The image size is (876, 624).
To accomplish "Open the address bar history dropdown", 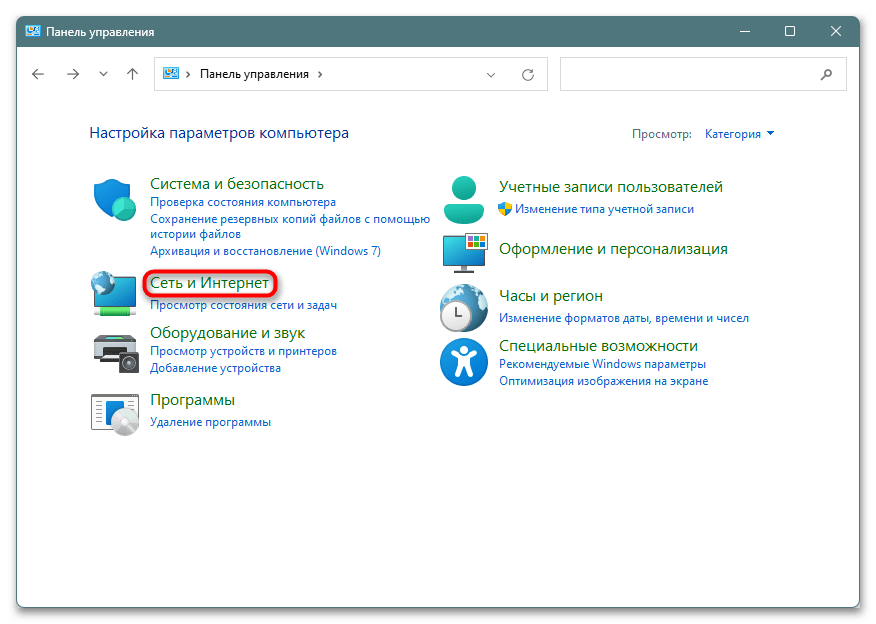I will pyautogui.click(x=491, y=75).
